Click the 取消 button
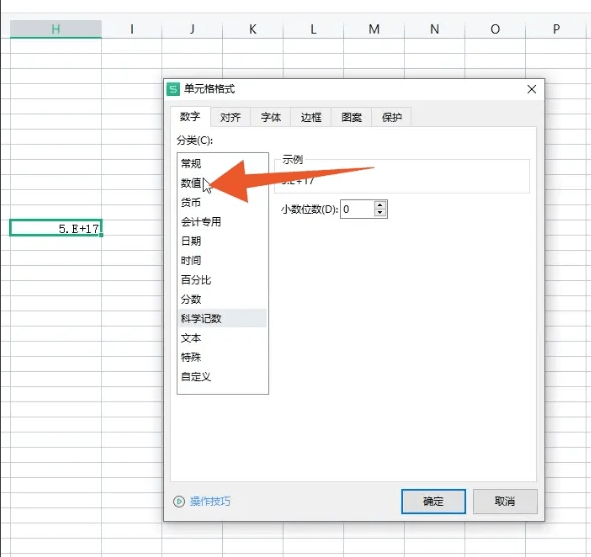Image resolution: width=591 pixels, height=557 pixels. coord(505,501)
